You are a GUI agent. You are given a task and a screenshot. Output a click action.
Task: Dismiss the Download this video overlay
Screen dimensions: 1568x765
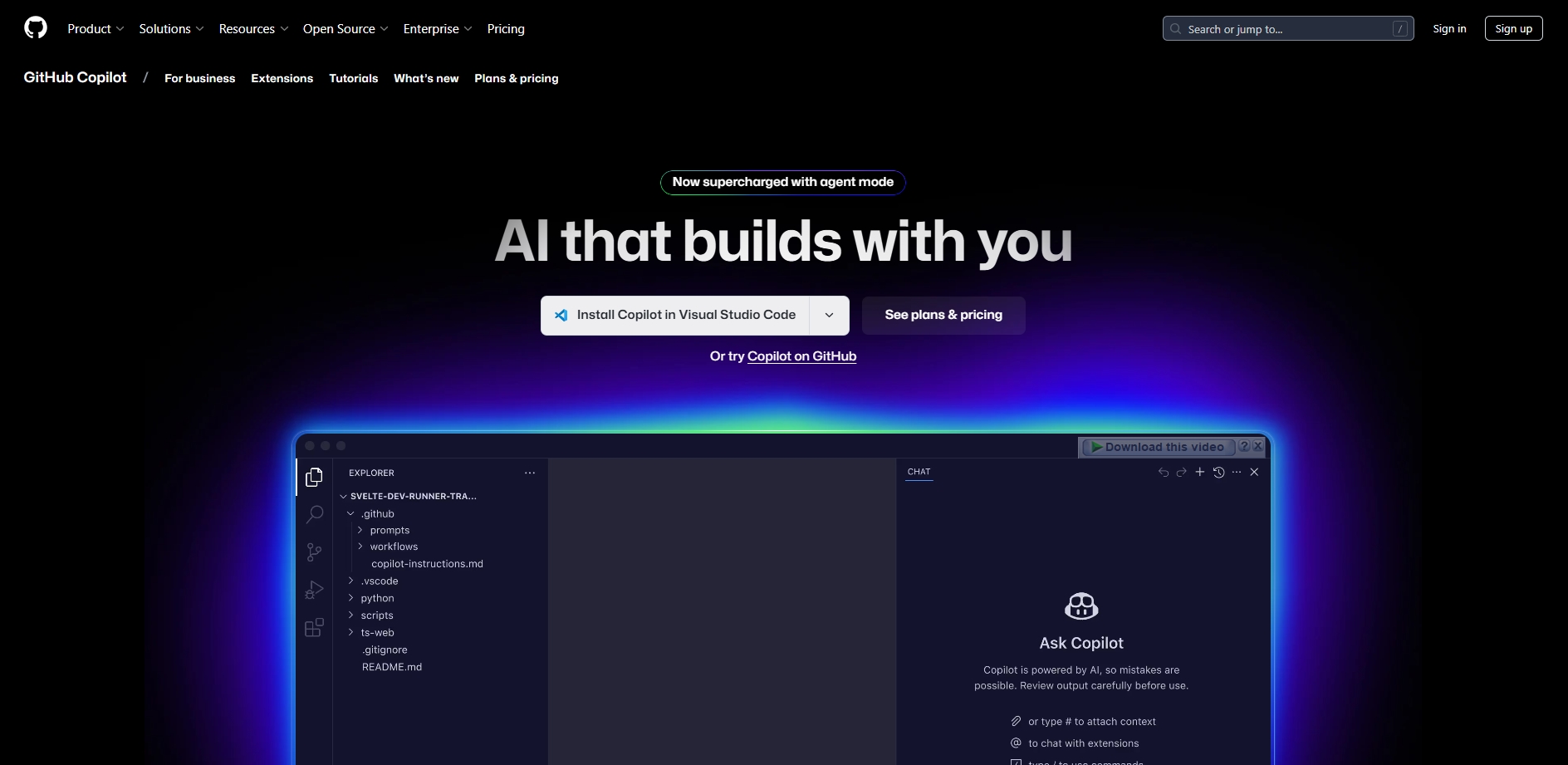[1257, 446]
